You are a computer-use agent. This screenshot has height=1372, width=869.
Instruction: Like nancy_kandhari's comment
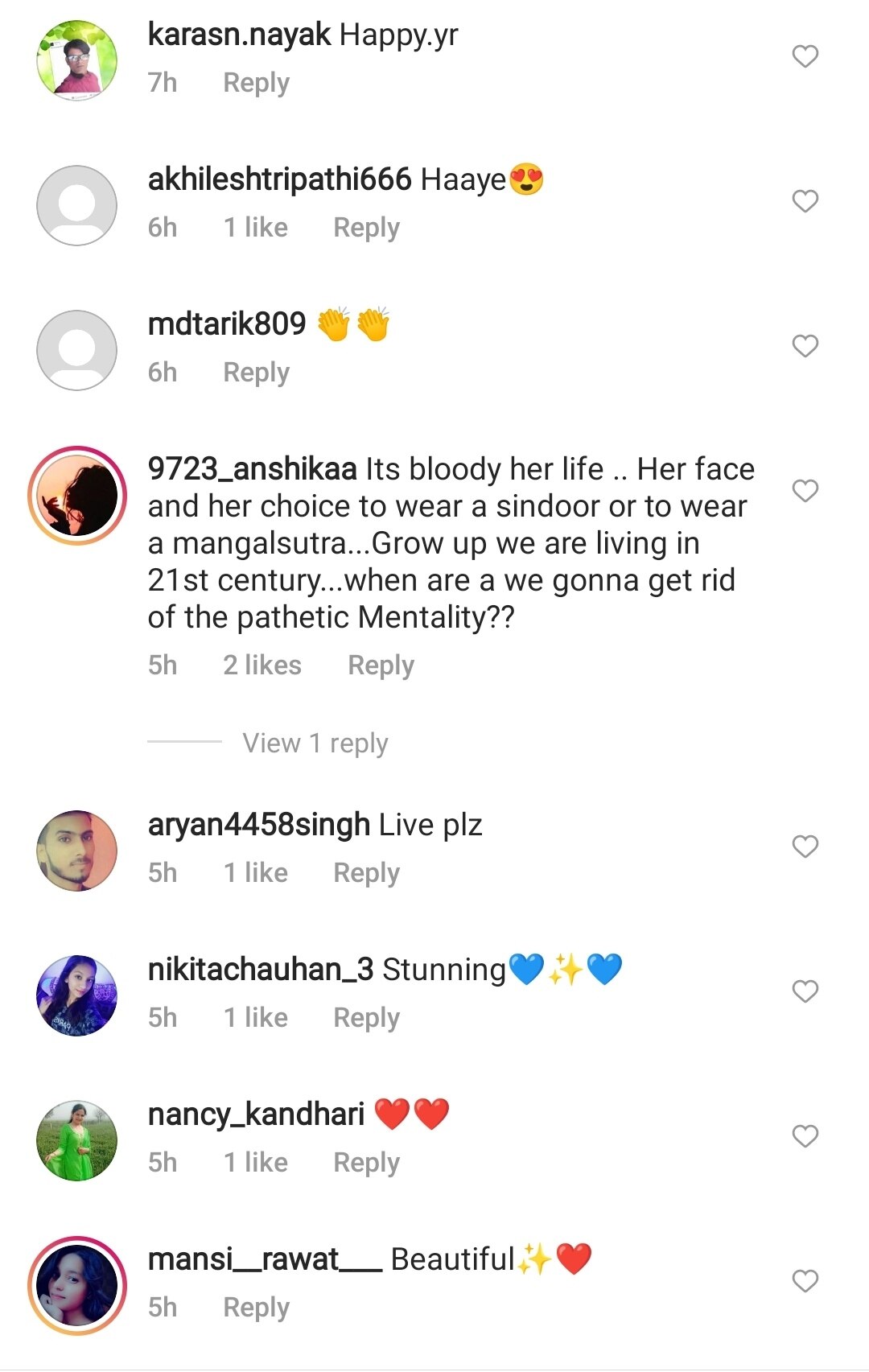pyautogui.click(x=805, y=1136)
